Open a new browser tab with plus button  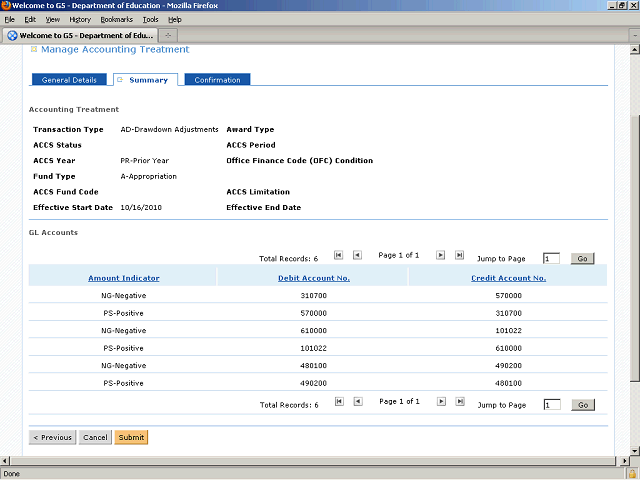168,36
